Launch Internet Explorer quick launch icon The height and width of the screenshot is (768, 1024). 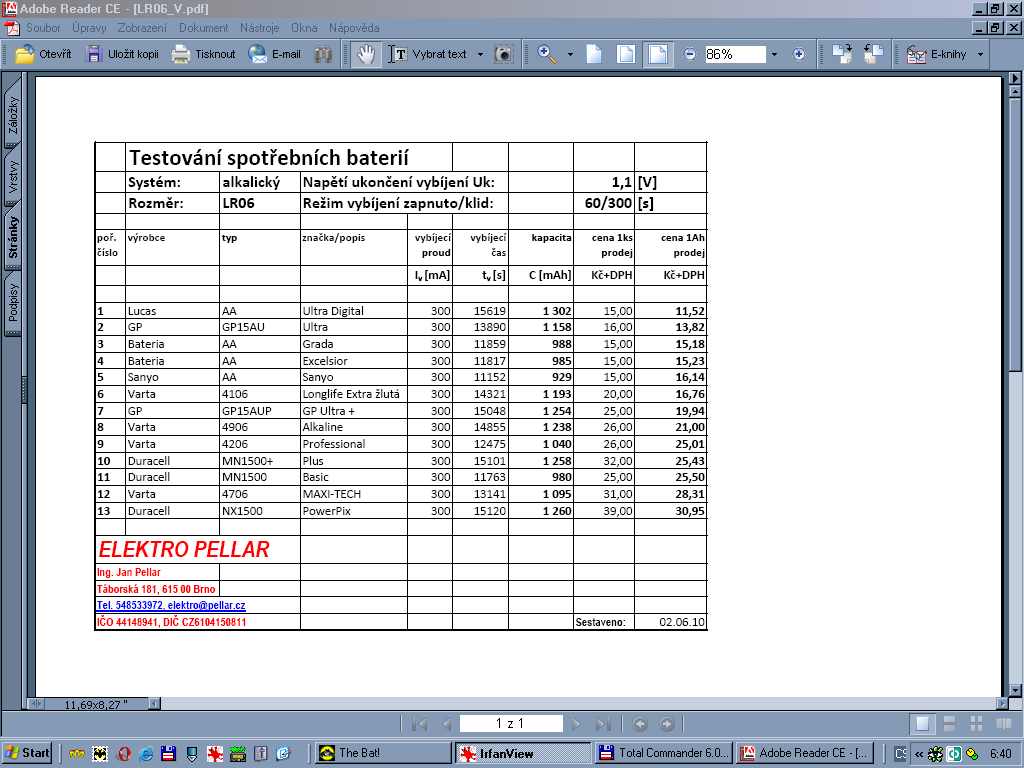146,754
